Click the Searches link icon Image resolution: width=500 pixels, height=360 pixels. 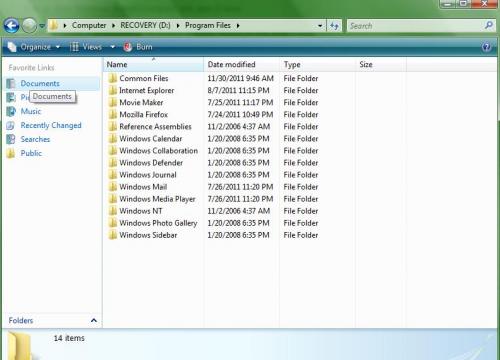point(11,139)
